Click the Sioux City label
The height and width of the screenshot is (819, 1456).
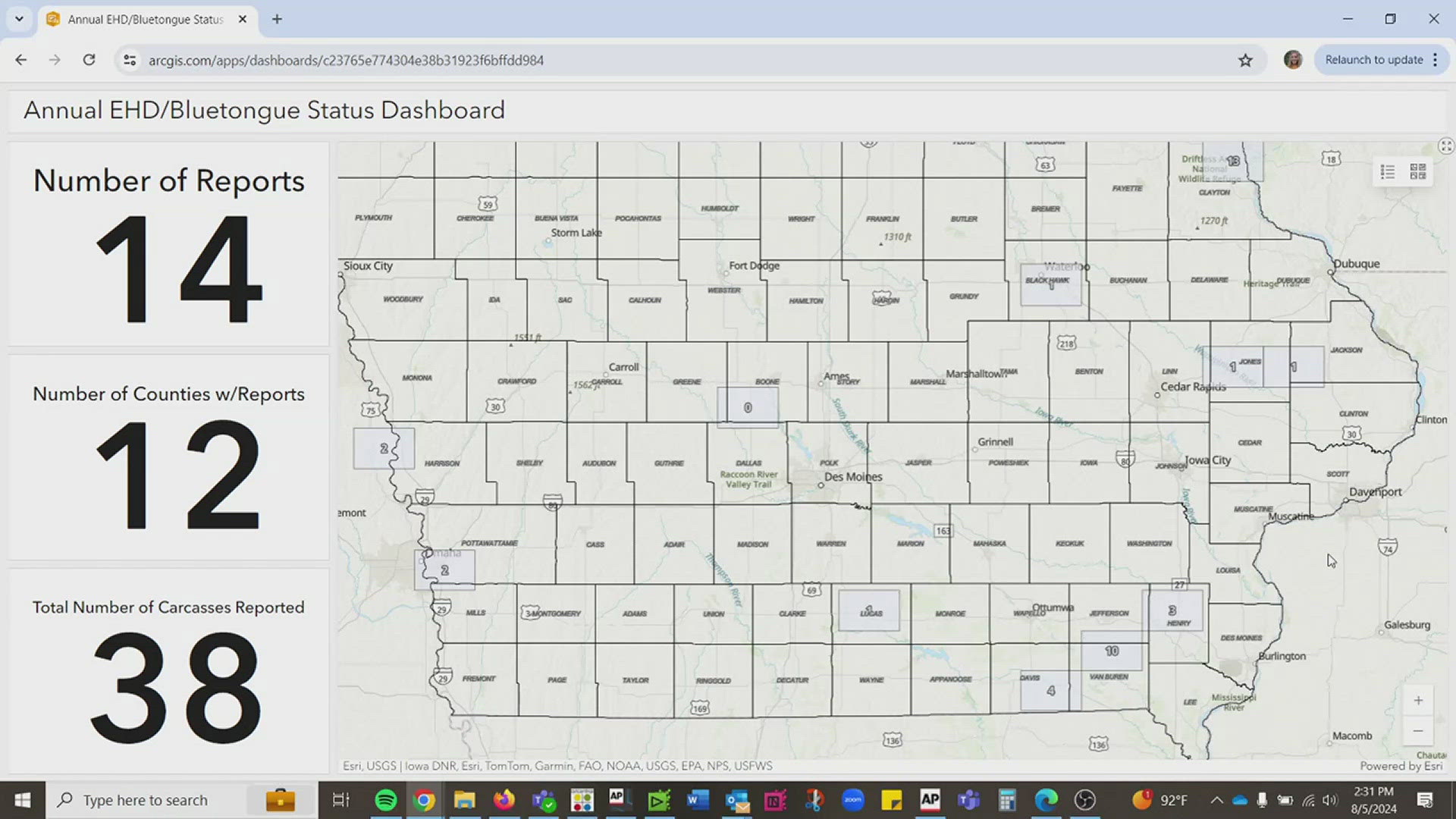(x=368, y=265)
